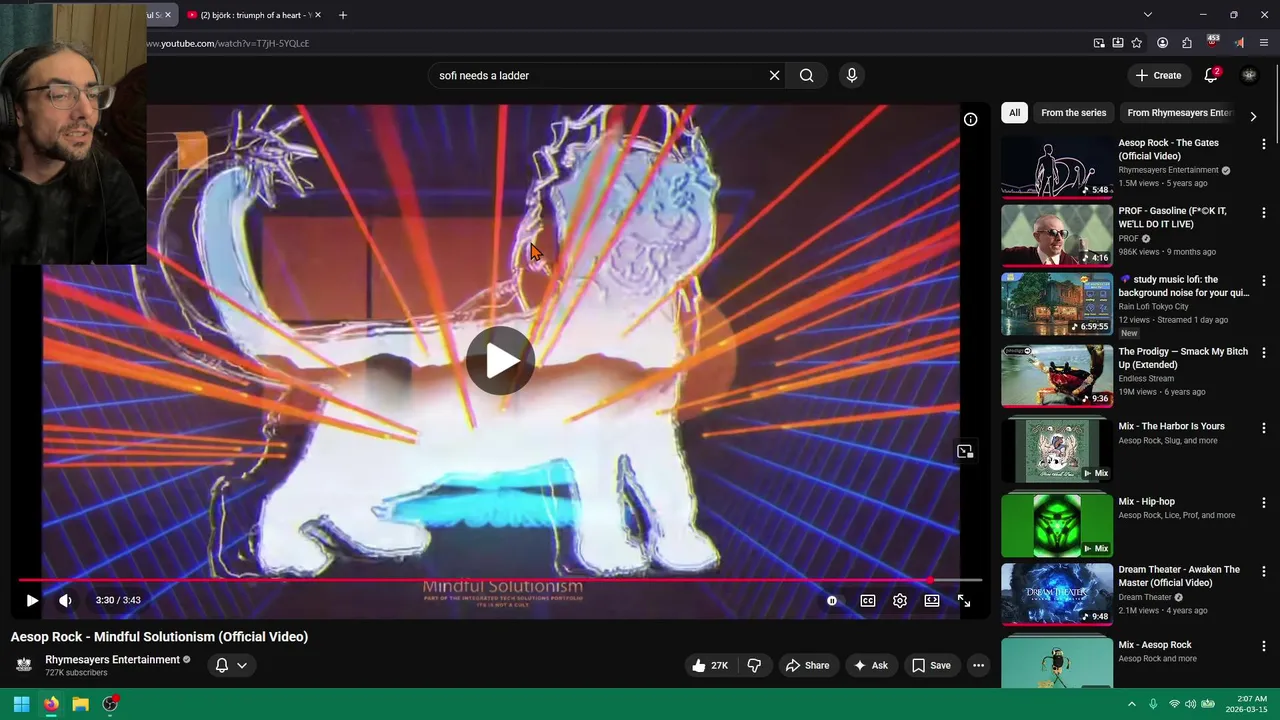Viewport: 1280px width, 720px height.
Task: Open the 'Mix - Hip-hop' thumbnail
Action: (1057, 526)
